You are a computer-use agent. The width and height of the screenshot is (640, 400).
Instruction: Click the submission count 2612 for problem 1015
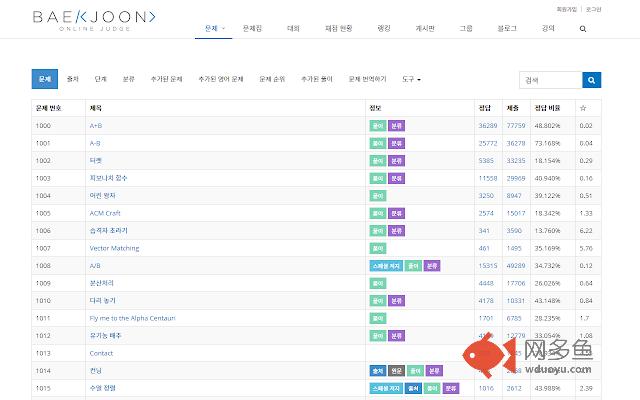coord(514,388)
